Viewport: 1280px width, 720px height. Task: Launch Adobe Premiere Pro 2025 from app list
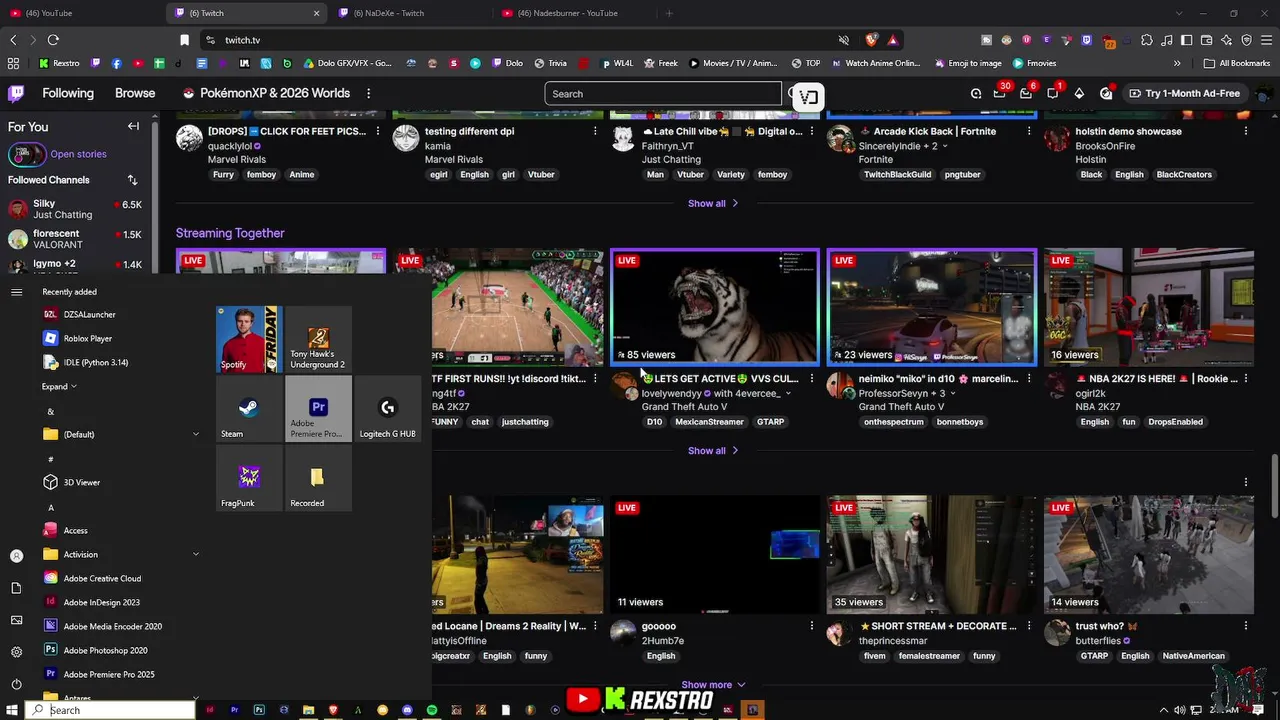109,674
